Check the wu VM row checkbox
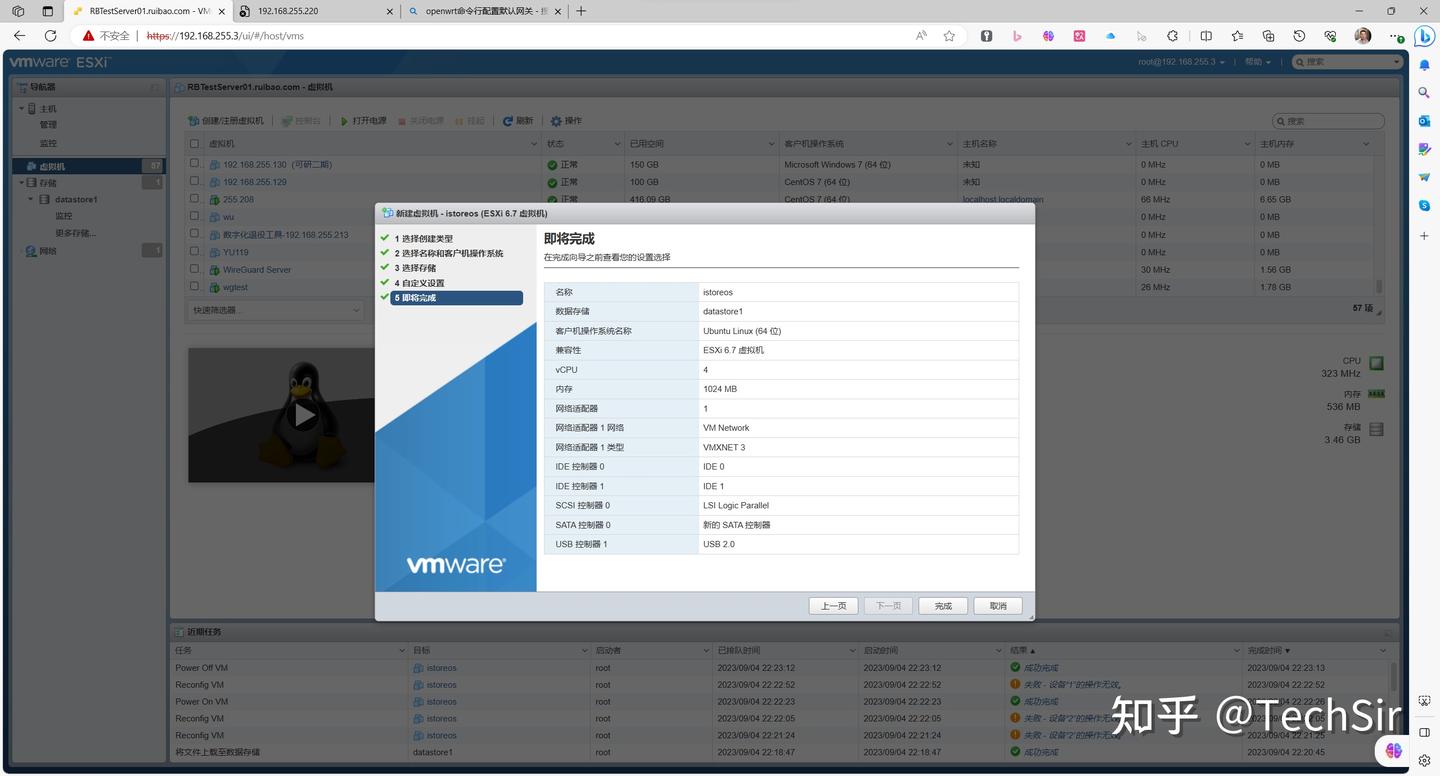Screen dimensions: 1440x776 [195, 217]
